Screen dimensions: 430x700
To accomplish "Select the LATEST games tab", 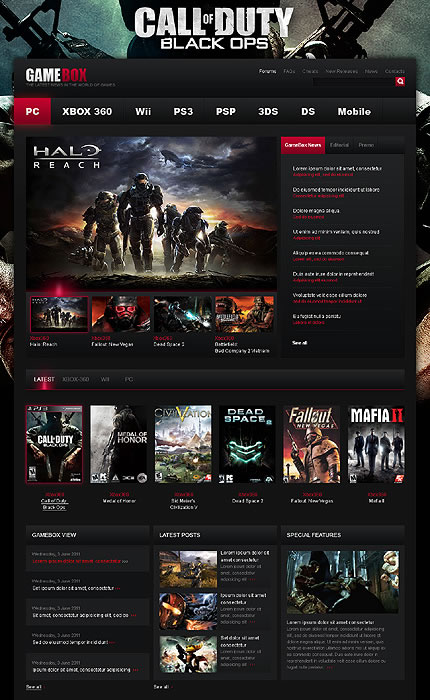I will (x=44, y=379).
